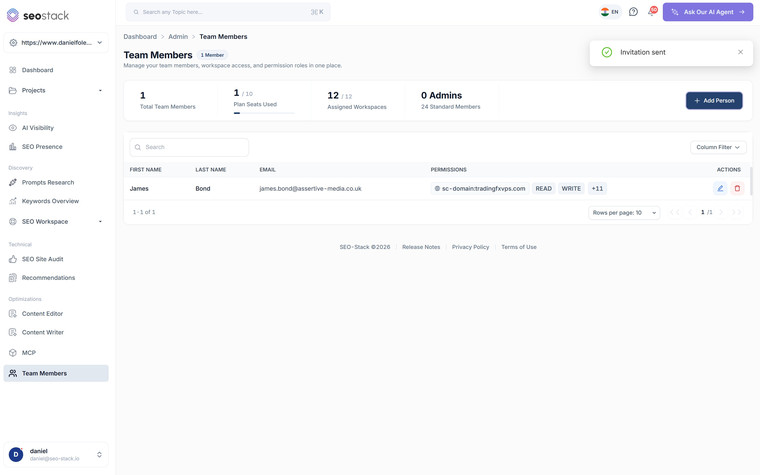Click the Projects folder icon
The image size is (760, 475).
pos(13,90)
